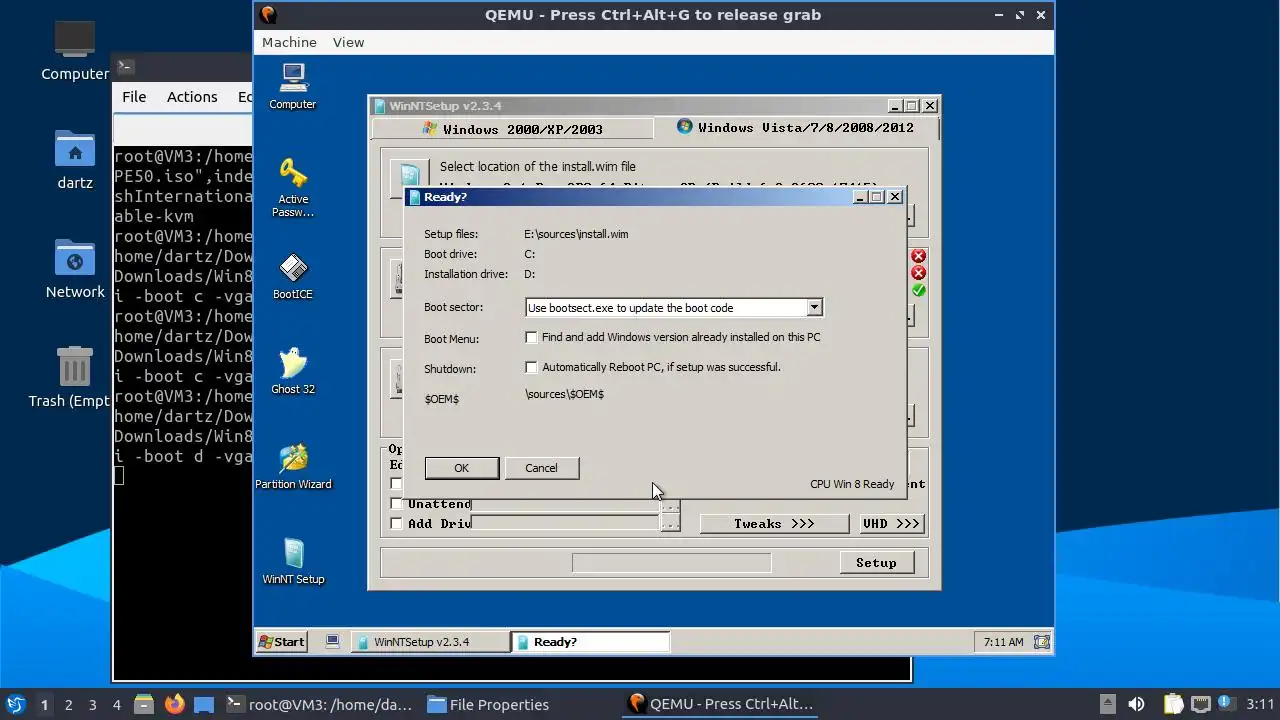Open the Network desktop icon
The height and width of the screenshot is (720, 1280).
coord(75,269)
